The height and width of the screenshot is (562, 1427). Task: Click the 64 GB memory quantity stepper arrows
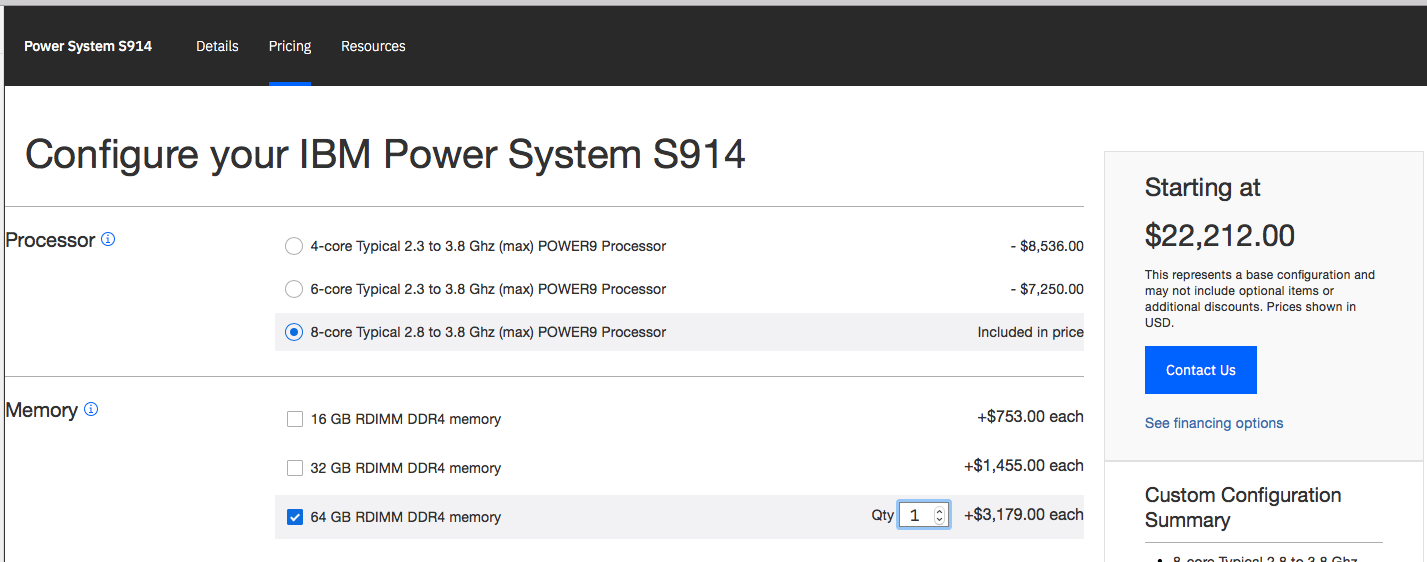pyautogui.click(x=939, y=515)
